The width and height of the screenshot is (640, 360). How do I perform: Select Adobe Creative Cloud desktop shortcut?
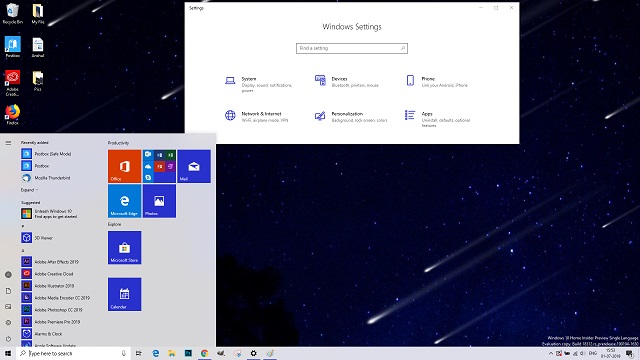click(12, 83)
